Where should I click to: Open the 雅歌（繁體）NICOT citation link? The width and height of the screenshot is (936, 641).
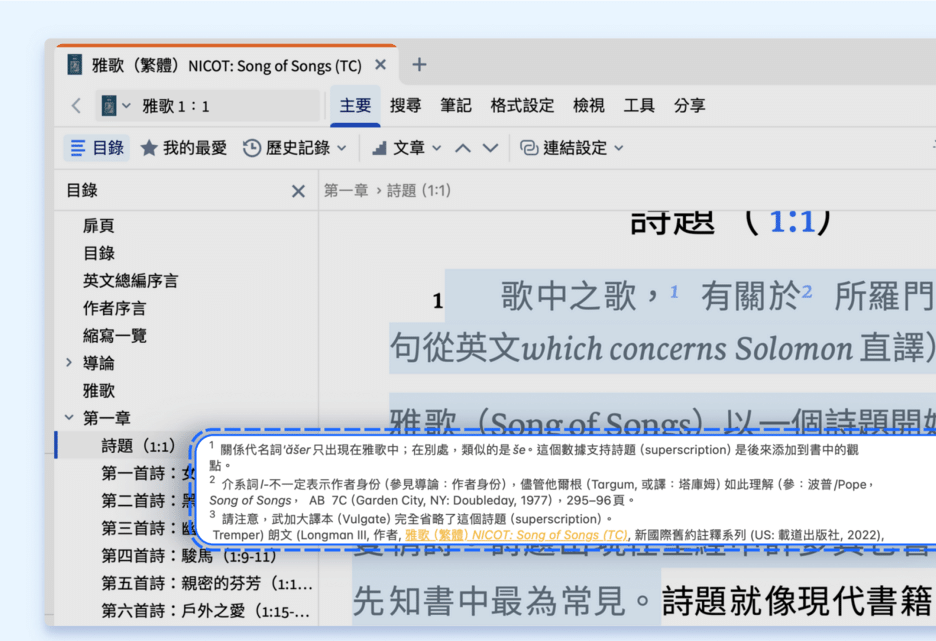coord(516,535)
